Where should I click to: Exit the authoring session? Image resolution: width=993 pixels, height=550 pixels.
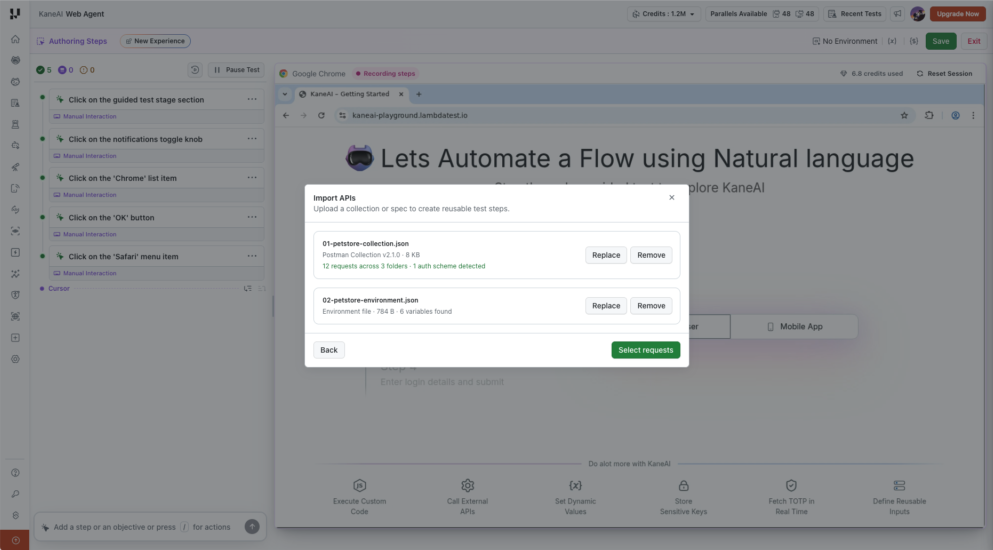[973, 41]
